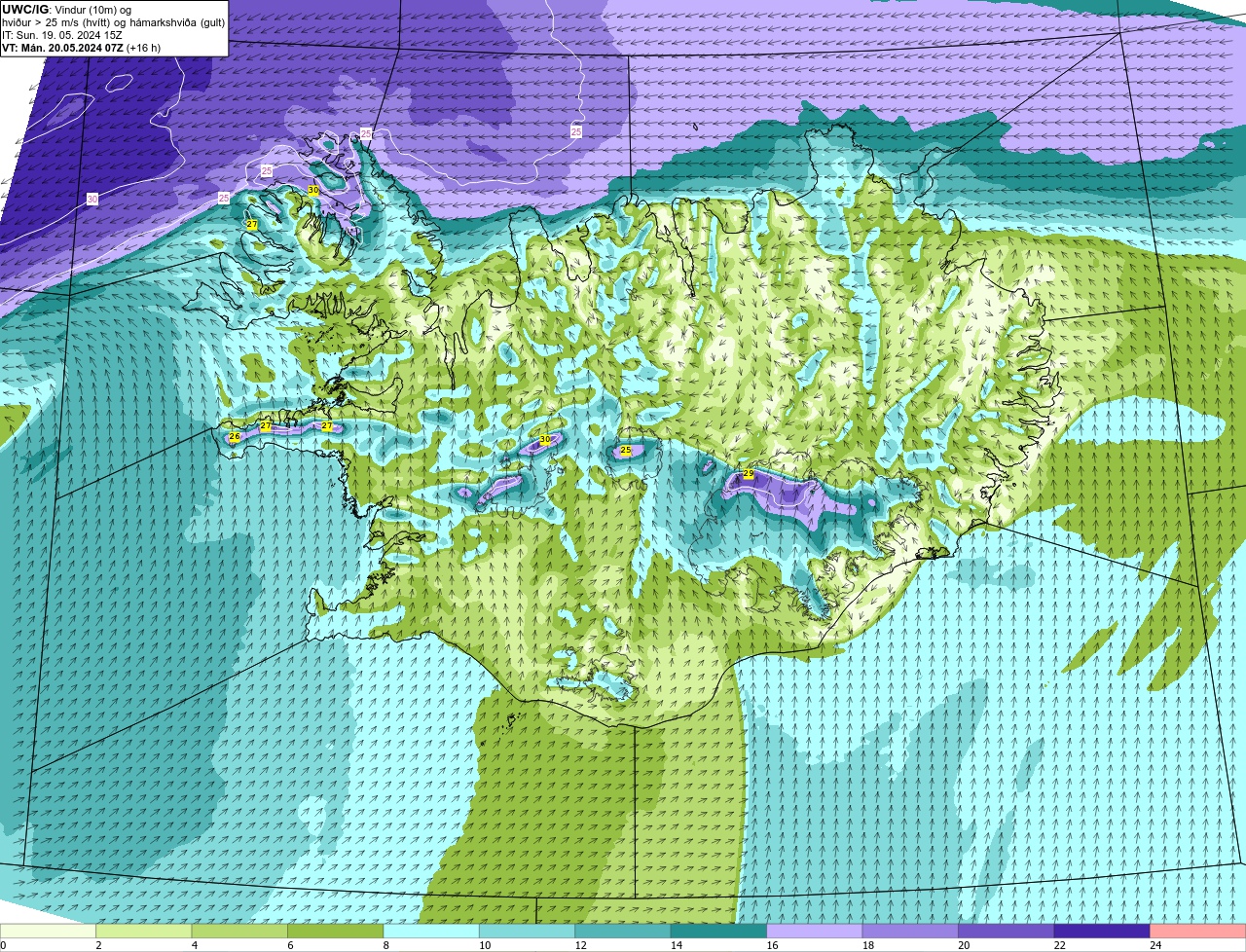Click the "0" tick label on the color scale
Screen dimensions: 1246x952
pos(3,945)
